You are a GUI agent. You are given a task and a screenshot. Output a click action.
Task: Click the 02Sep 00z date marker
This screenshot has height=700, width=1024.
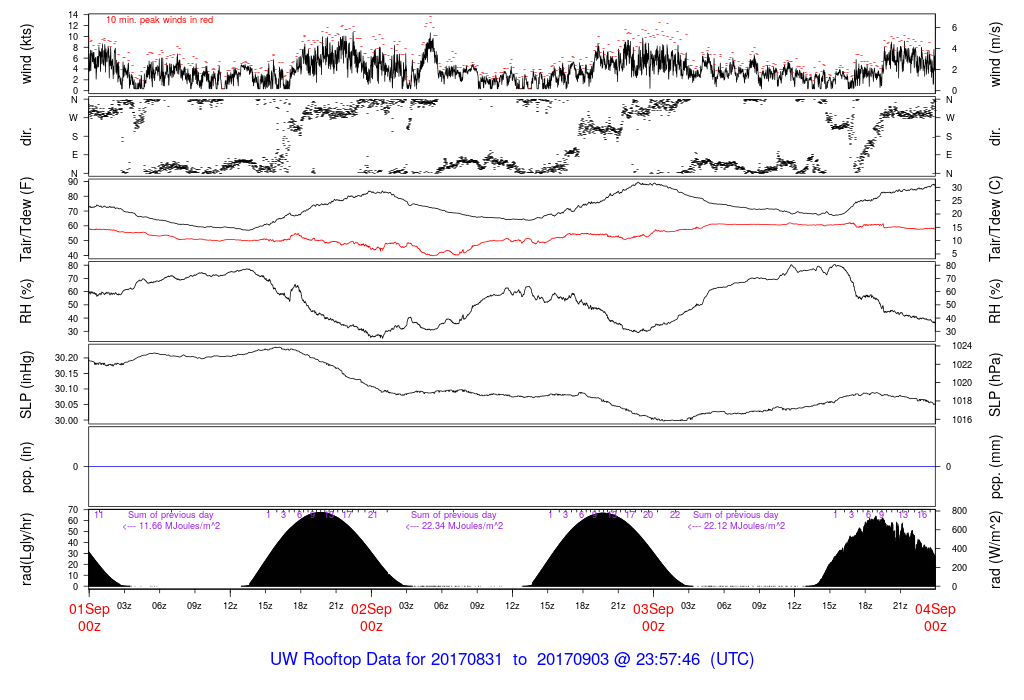pos(371,617)
